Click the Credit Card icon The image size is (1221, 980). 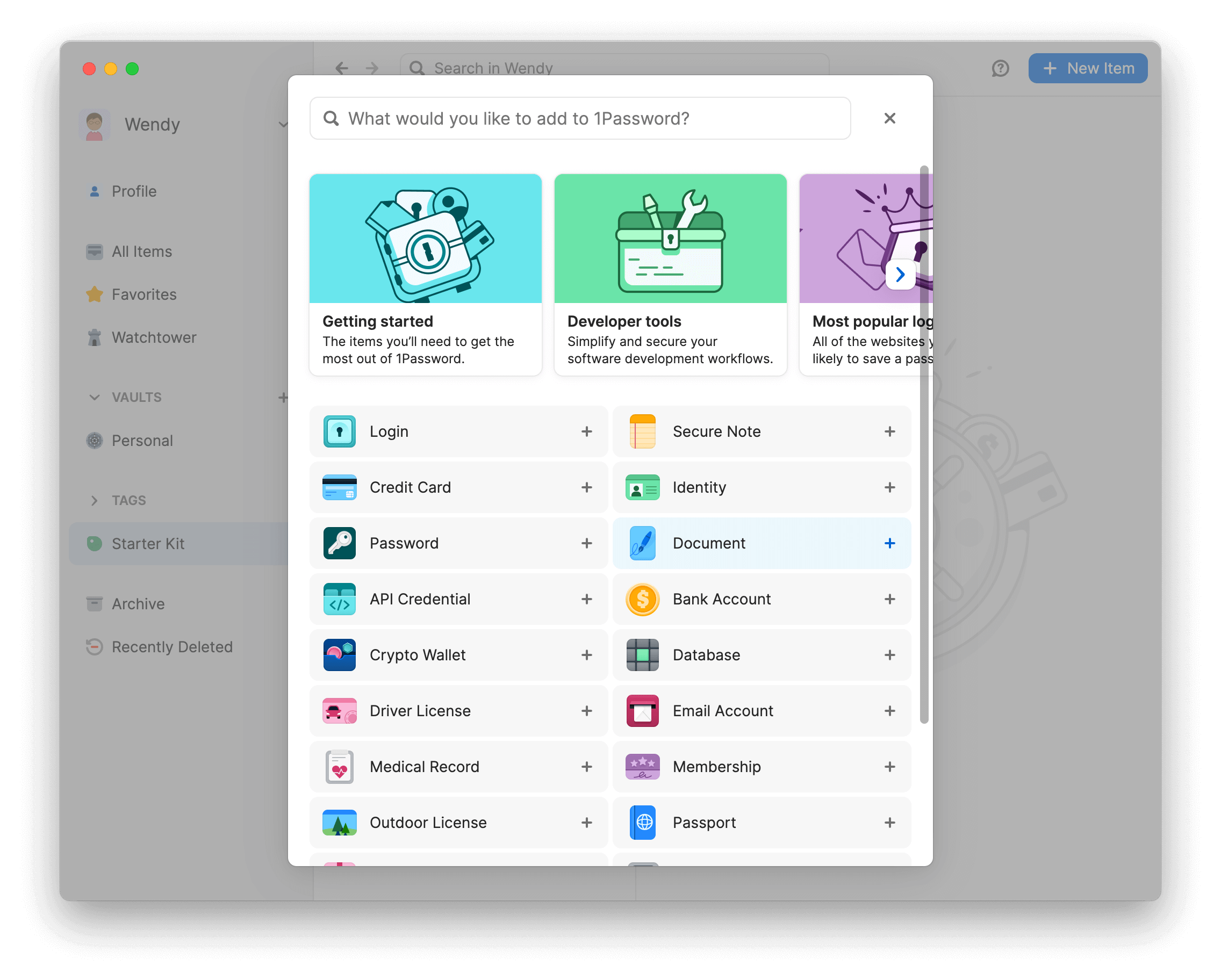pos(339,487)
